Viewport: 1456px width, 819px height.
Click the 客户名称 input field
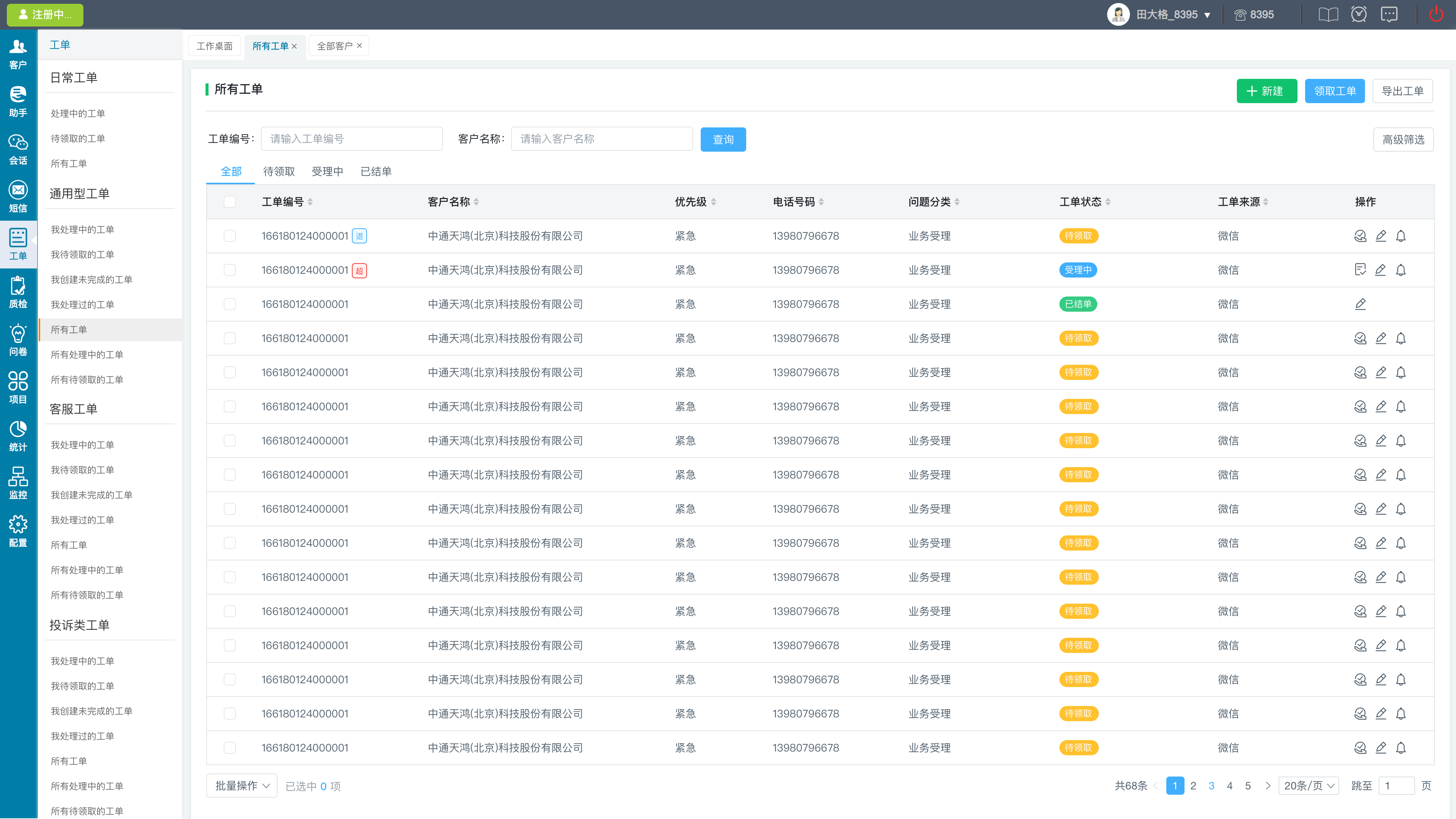pyautogui.click(x=602, y=139)
